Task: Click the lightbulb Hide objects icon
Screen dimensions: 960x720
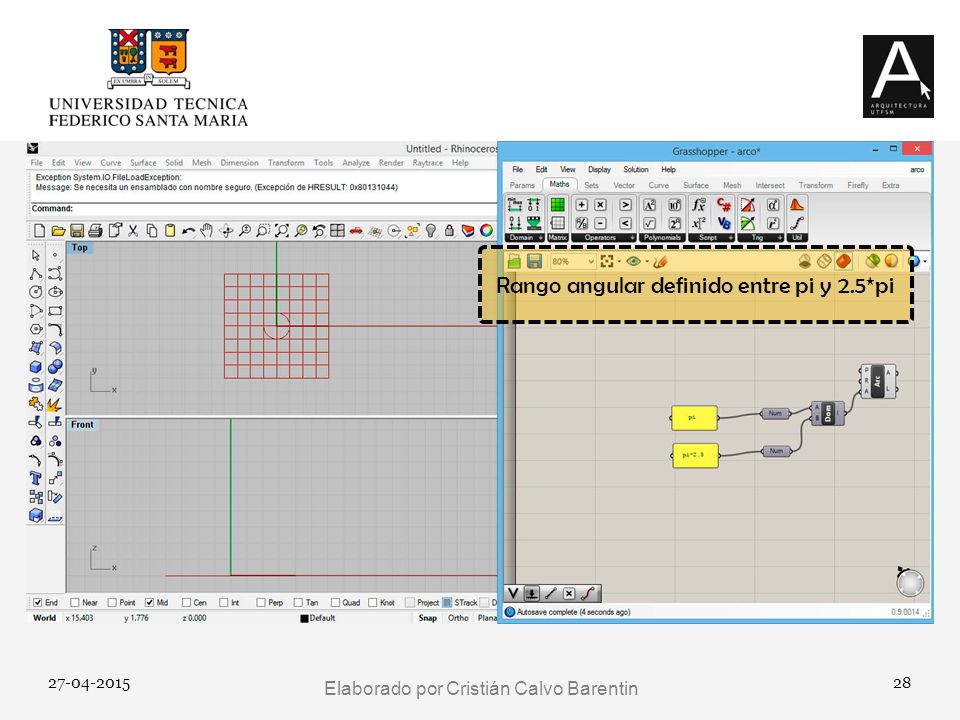Action: coord(431,231)
